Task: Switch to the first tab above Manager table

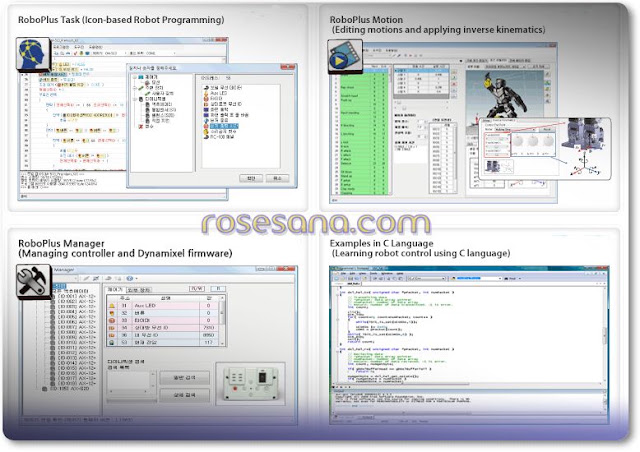Action: tap(115, 289)
